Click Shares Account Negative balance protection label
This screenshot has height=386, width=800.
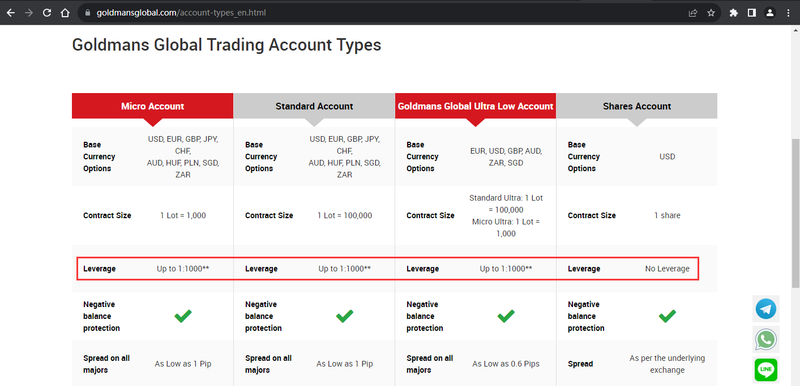[586, 316]
